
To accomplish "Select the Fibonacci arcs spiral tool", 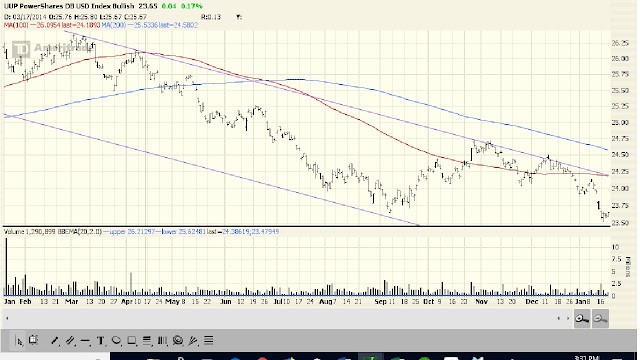I will pyautogui.click(x=178, y=340).
